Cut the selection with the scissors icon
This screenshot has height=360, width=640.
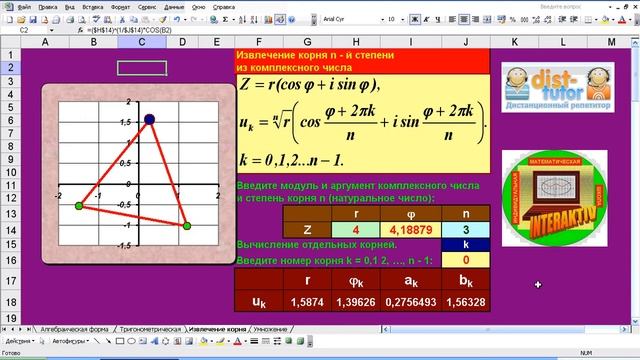pos(122,20)
